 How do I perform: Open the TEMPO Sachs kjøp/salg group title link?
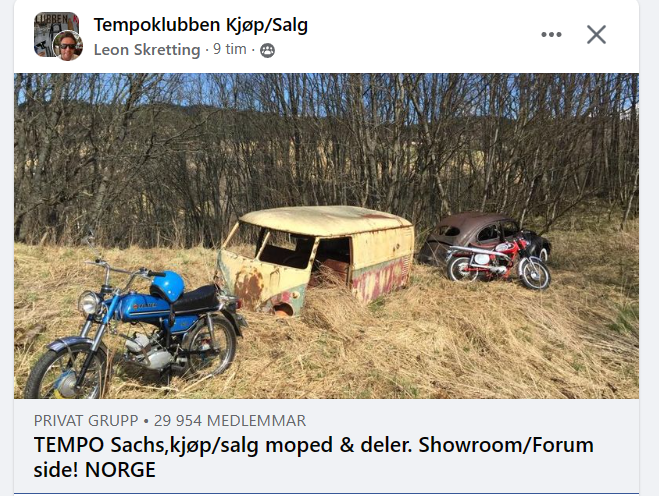314,457
